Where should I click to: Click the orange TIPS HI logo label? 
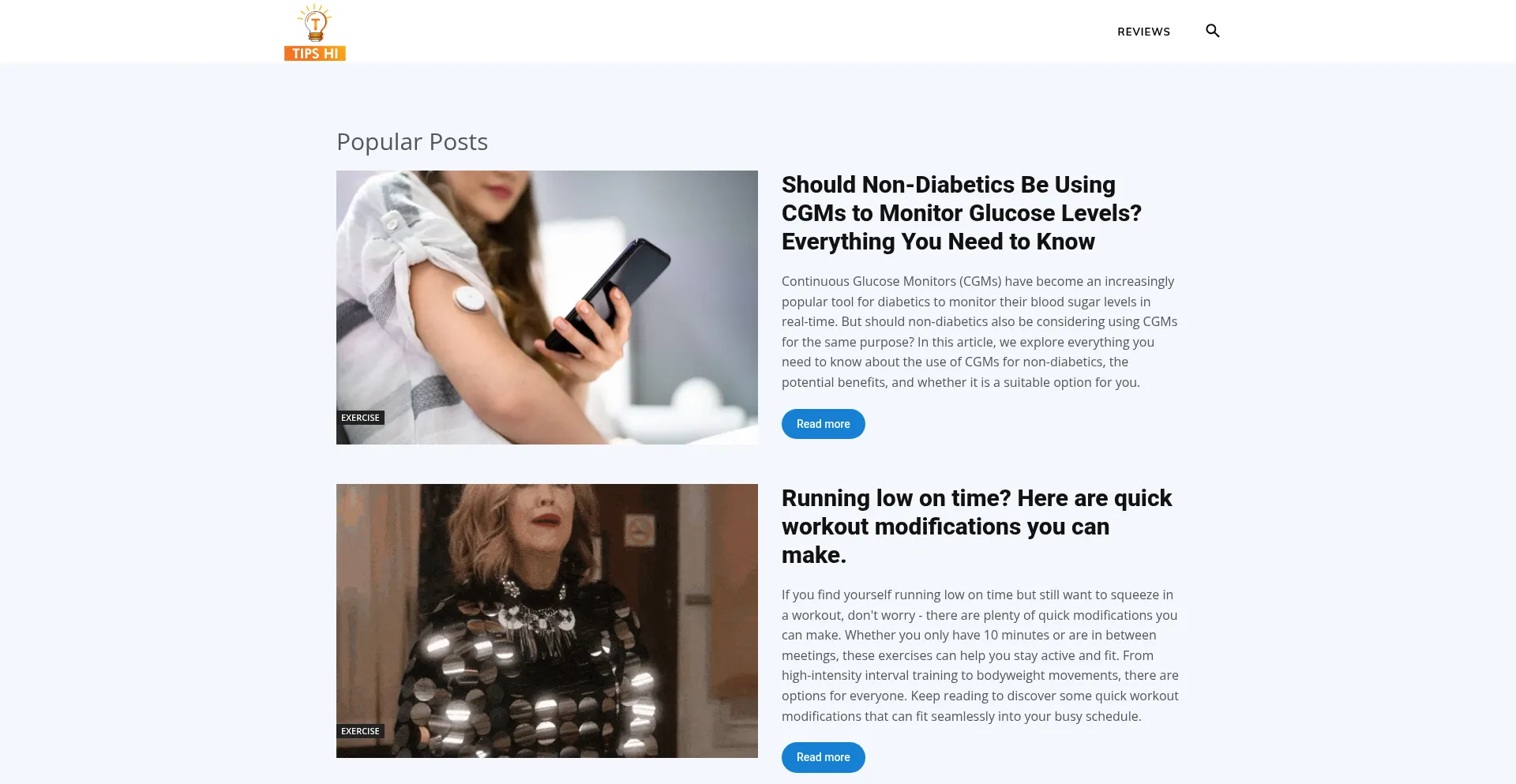(315, 53)
